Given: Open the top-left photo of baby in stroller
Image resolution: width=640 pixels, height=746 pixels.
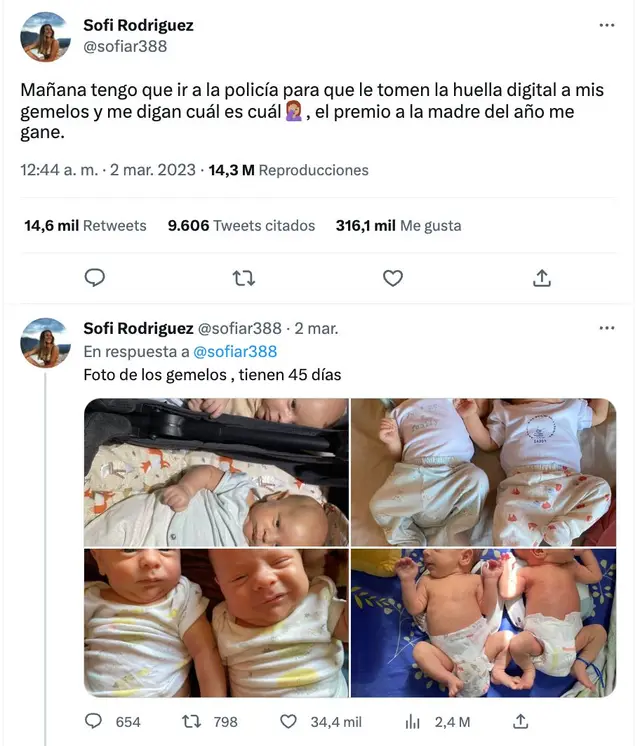Looking at the screenshot, I should coord(216,472).
